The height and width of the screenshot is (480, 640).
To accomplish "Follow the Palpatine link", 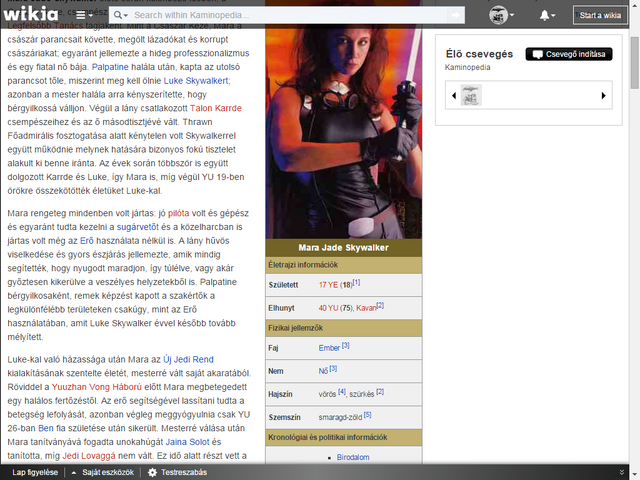I will point(110,67).
